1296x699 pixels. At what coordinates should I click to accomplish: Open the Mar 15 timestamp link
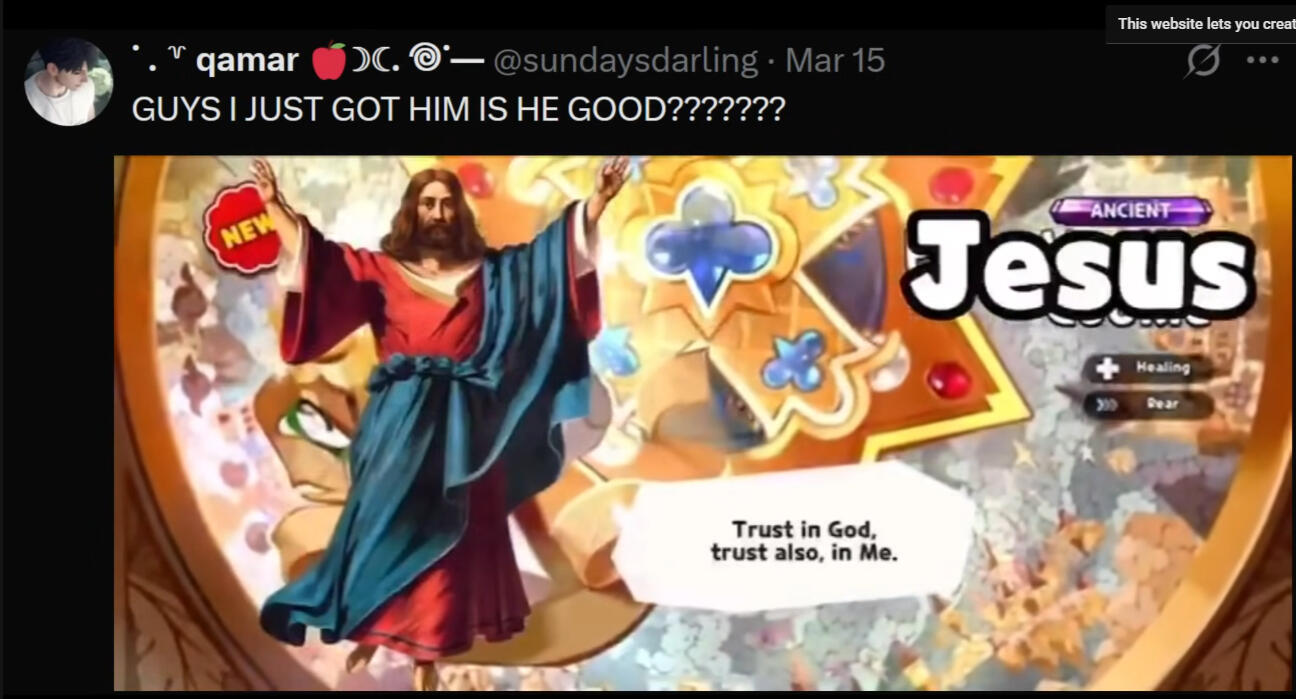pyautogui.click(x=835, y=61)
